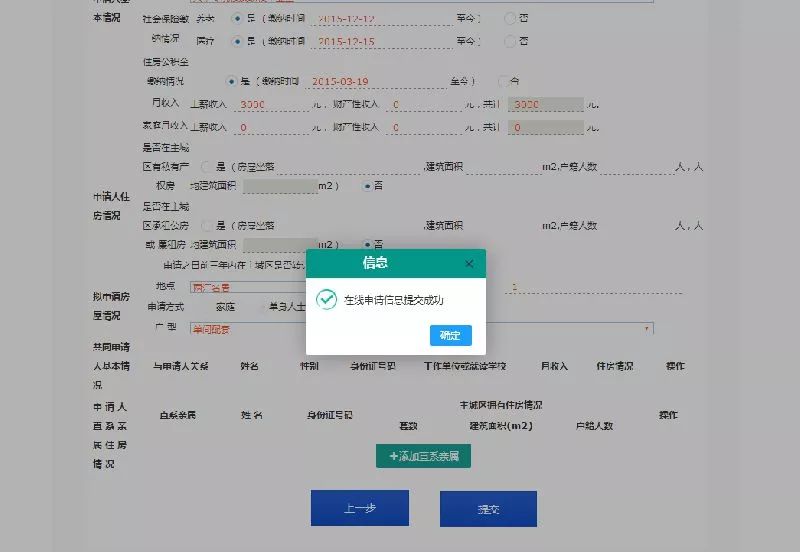
Task: Click the 月收入 共计 field showing 3000
Action: pyautogui.click(x=545, y=105)
